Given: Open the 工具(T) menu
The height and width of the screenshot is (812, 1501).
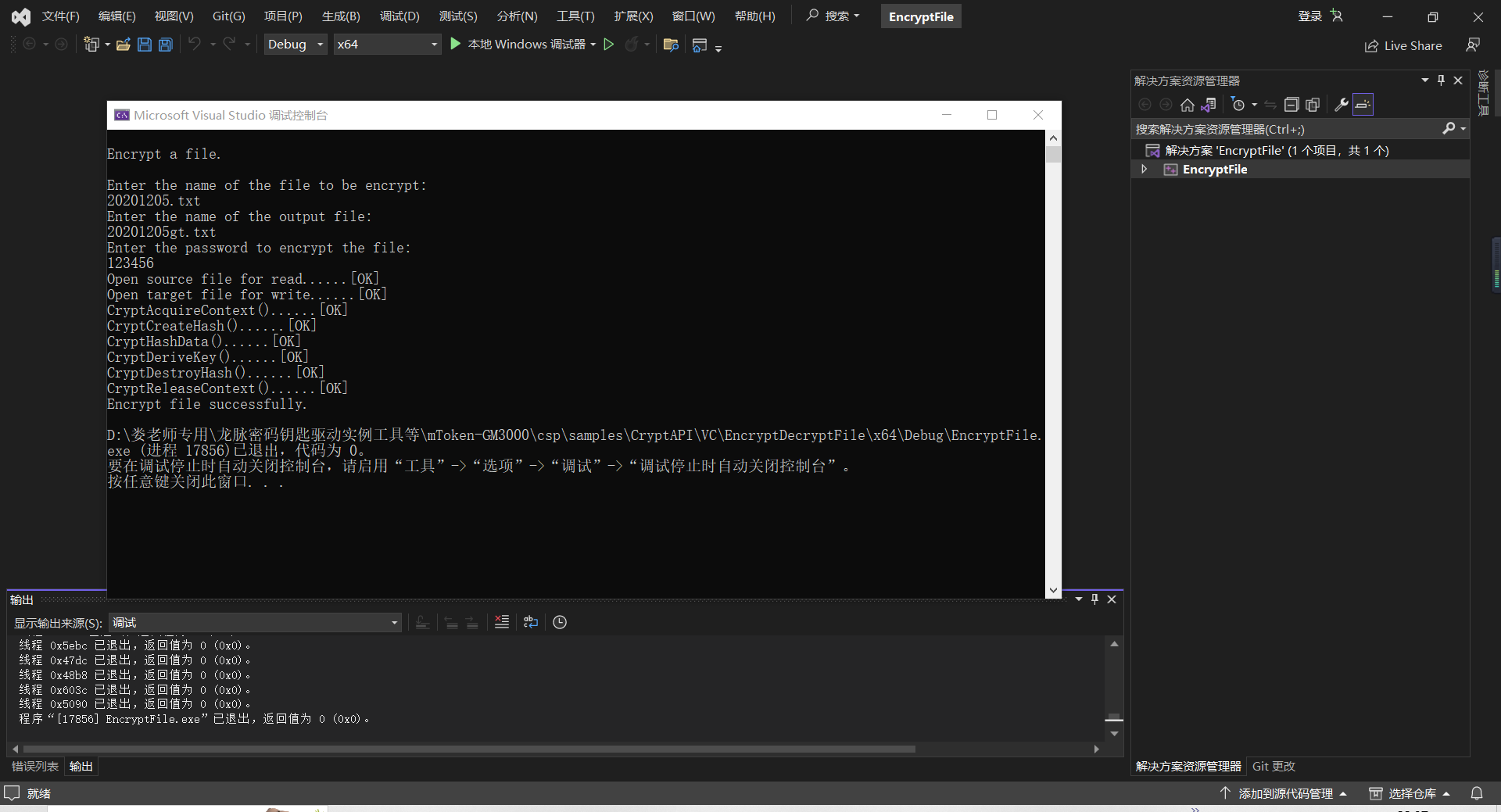Looking at the screenshot, I should coord(575,16).
